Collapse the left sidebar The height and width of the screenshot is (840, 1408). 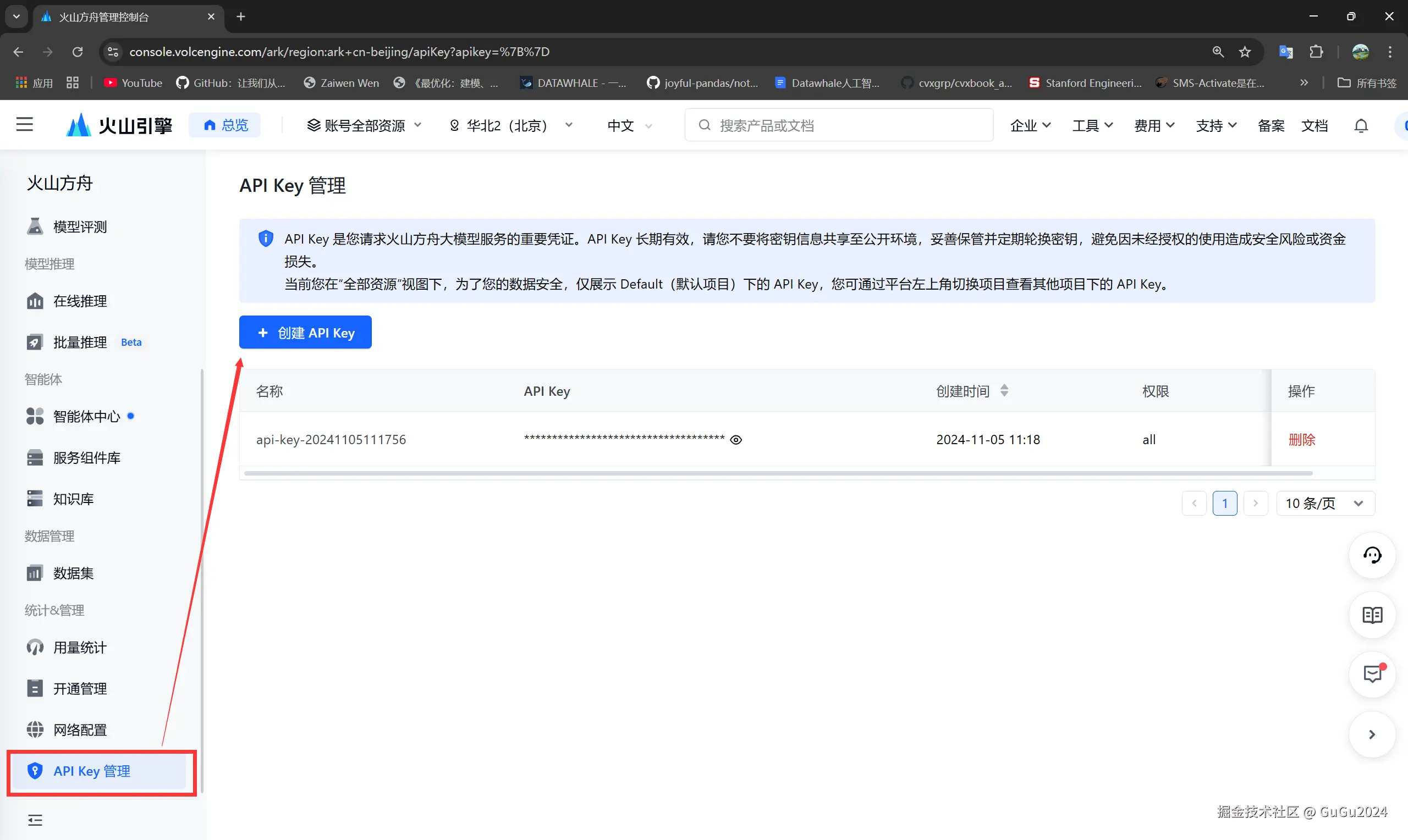[35, 820]
